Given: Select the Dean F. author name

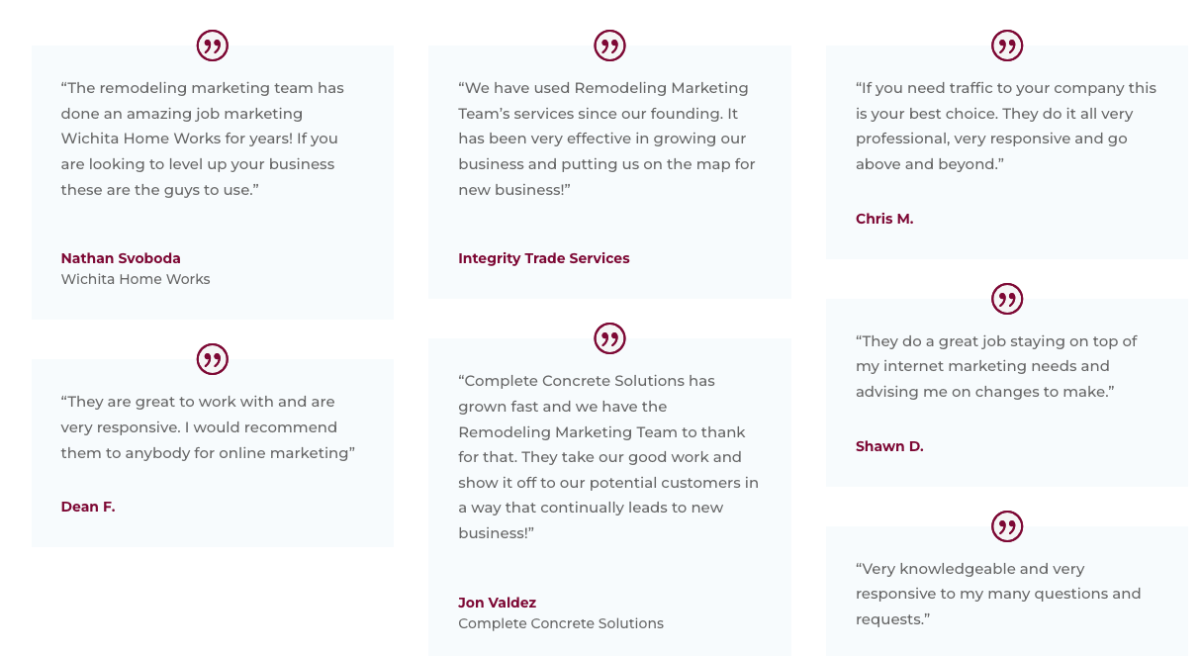Looking at the screenshot, I should pos(88,506).
